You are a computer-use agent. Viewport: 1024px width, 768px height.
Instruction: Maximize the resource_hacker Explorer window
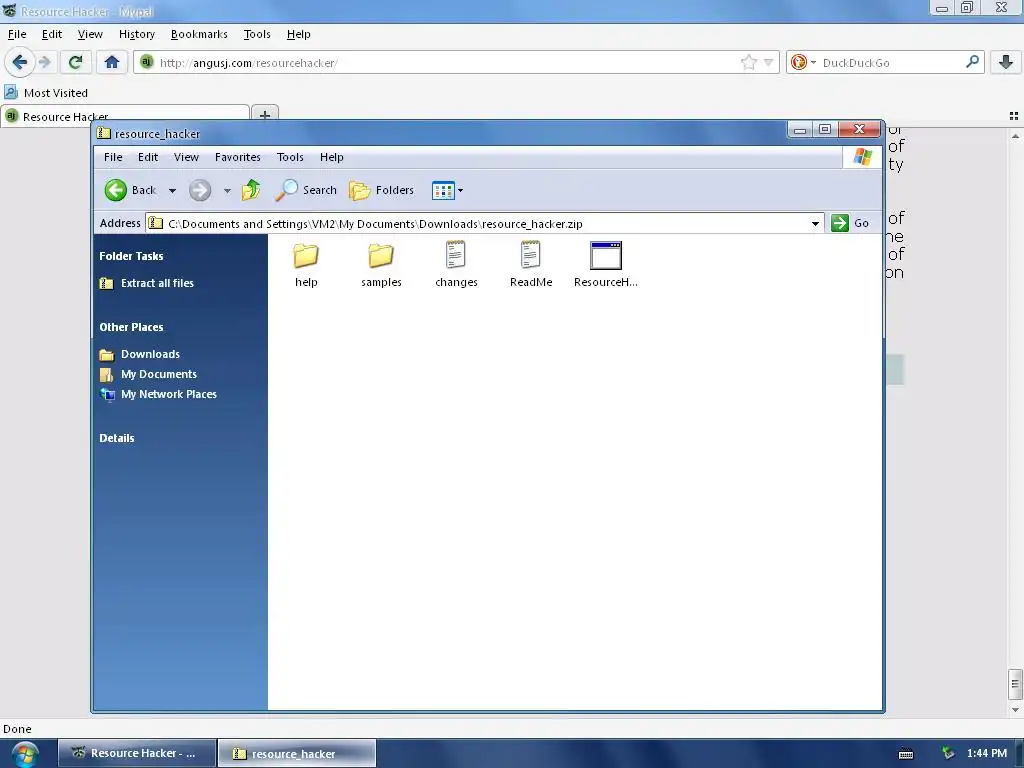[x=825, y=129]
